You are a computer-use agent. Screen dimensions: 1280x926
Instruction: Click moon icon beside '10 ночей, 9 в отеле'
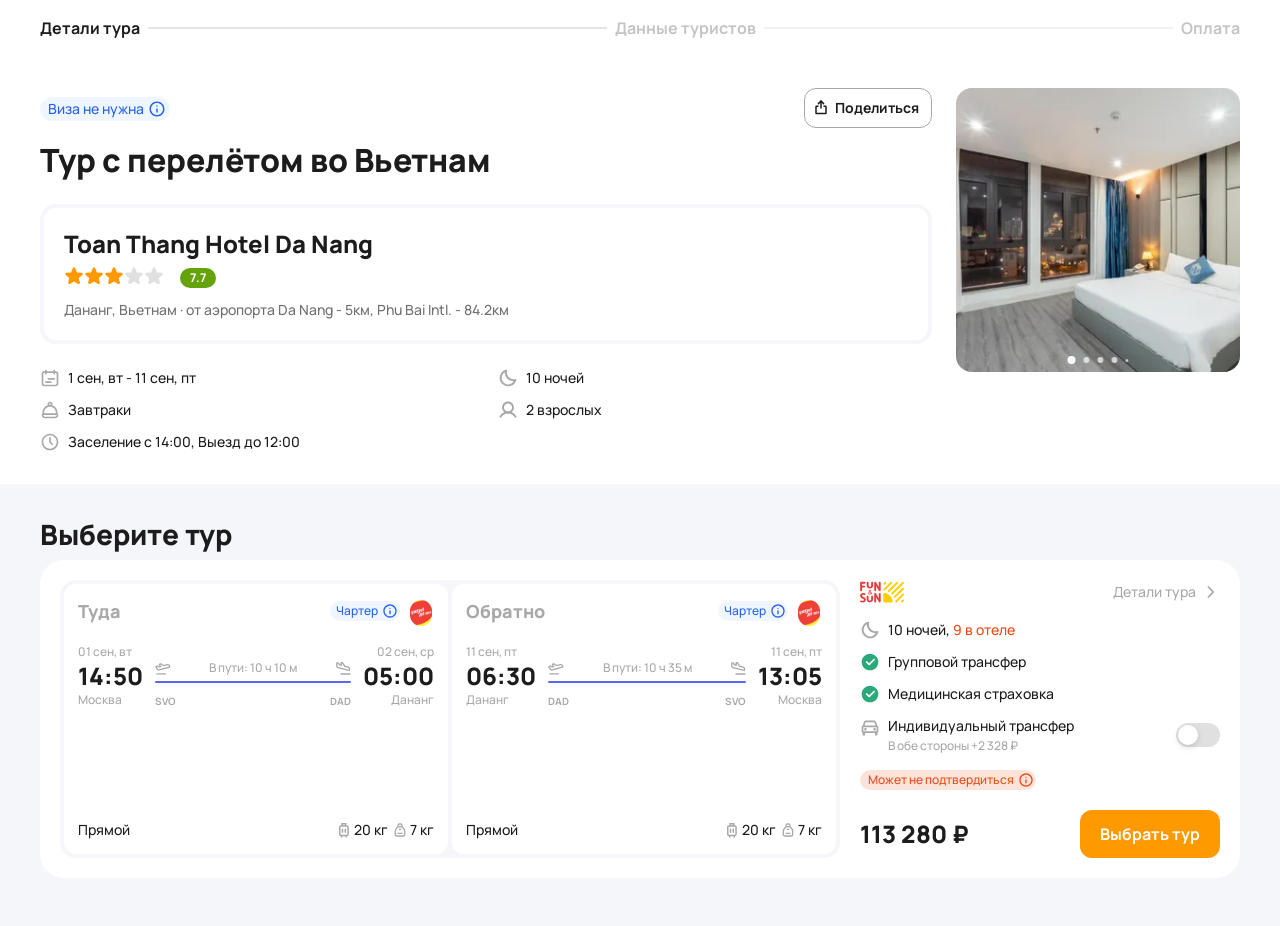(870, 630)
